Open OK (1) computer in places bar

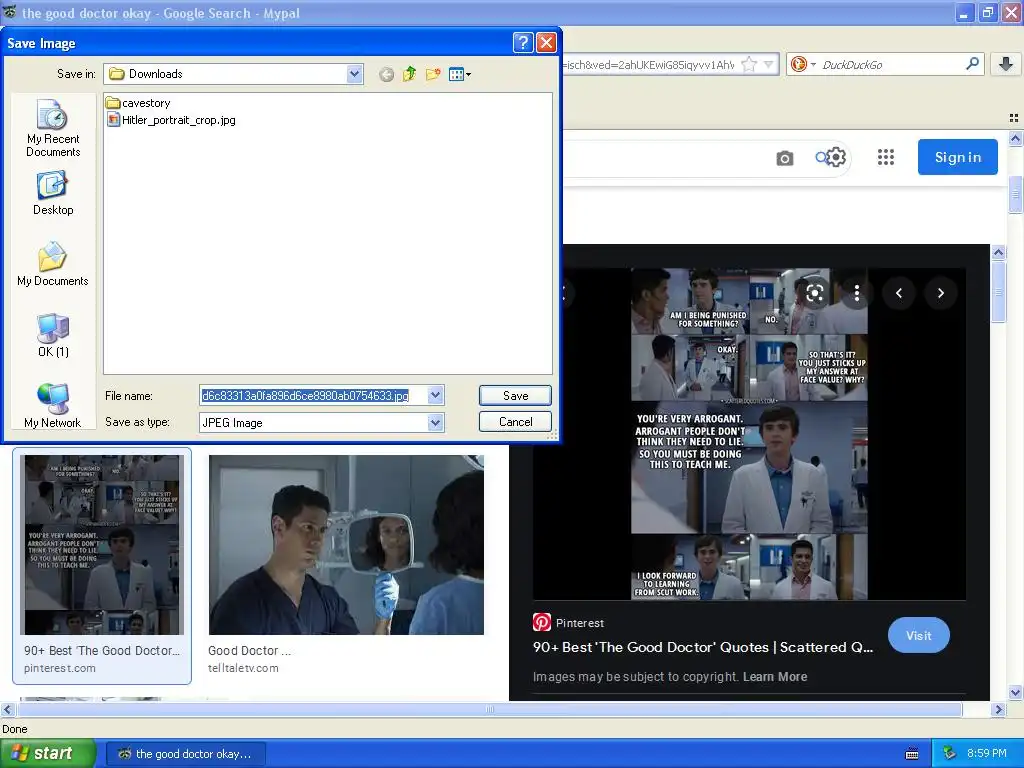tap(53, 335)
